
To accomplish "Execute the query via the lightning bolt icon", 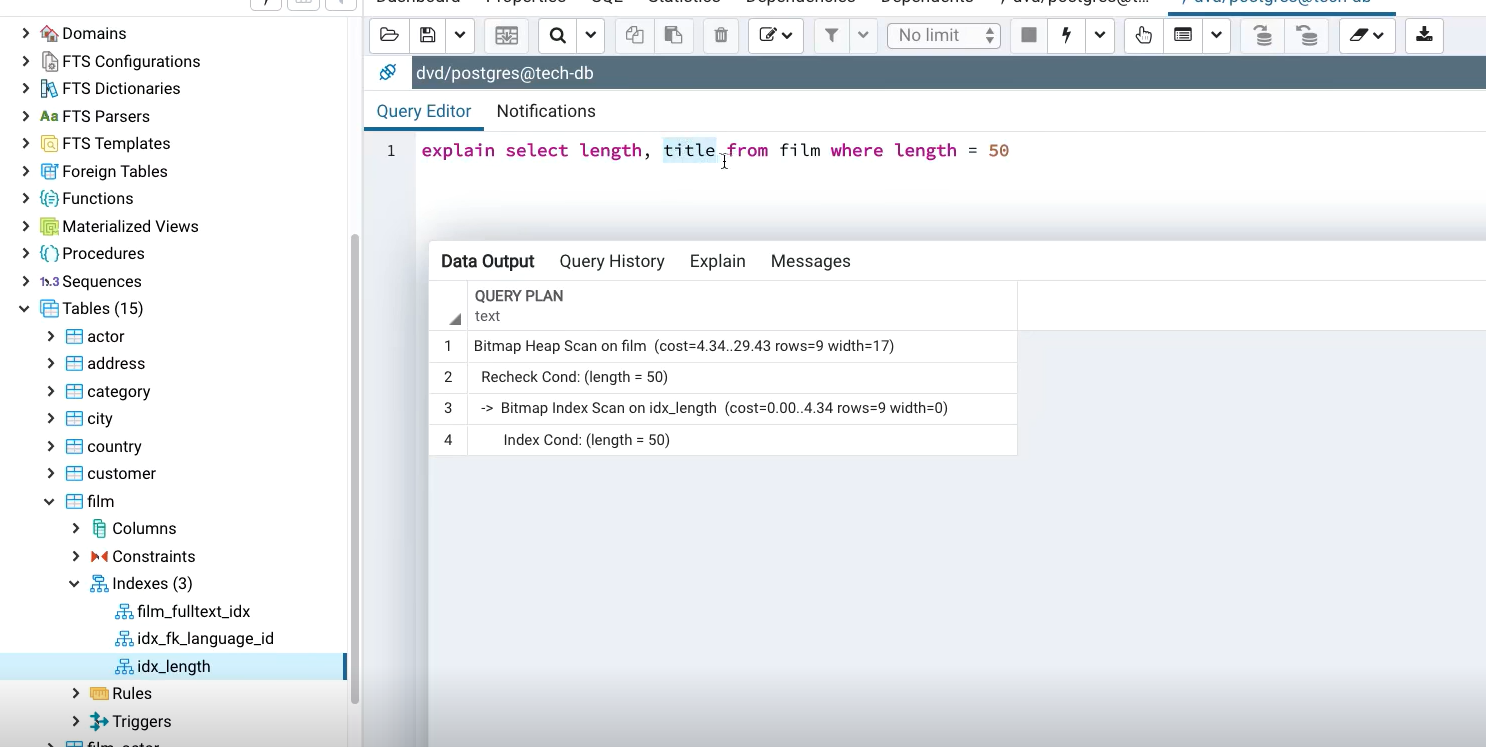I will [x=1066, y=35].
